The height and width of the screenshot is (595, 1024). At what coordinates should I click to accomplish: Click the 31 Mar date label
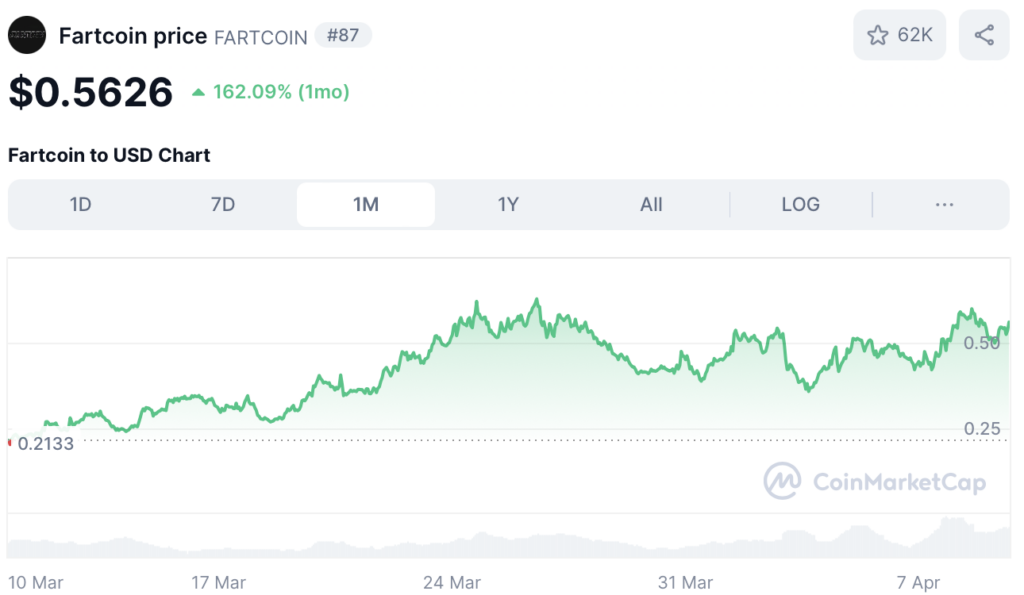(x=685, y=583)
